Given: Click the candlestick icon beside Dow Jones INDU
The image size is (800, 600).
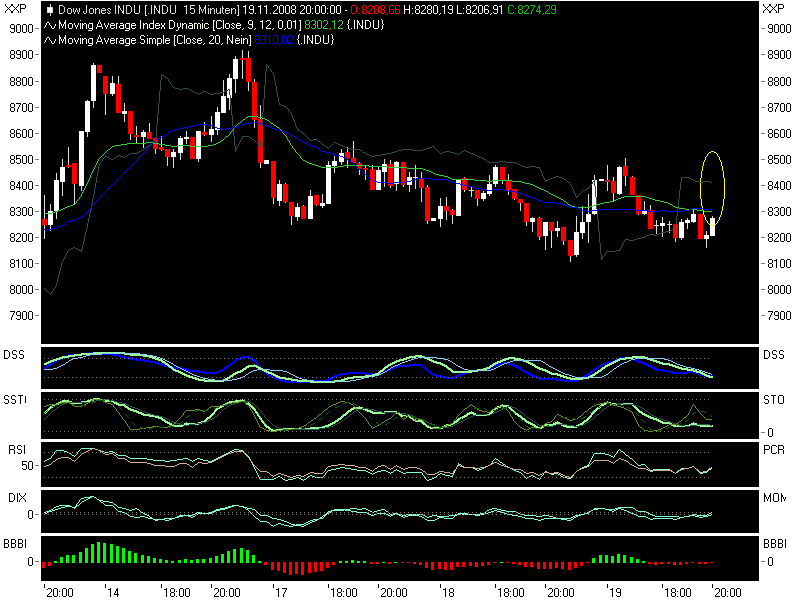Looking at the screenshot, I should [50, 10].
